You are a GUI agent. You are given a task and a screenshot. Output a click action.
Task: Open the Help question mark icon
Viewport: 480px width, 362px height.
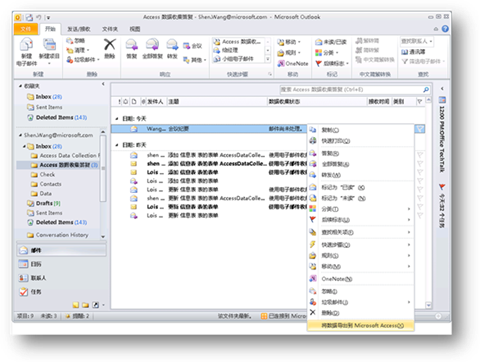[x=445, y=29]
